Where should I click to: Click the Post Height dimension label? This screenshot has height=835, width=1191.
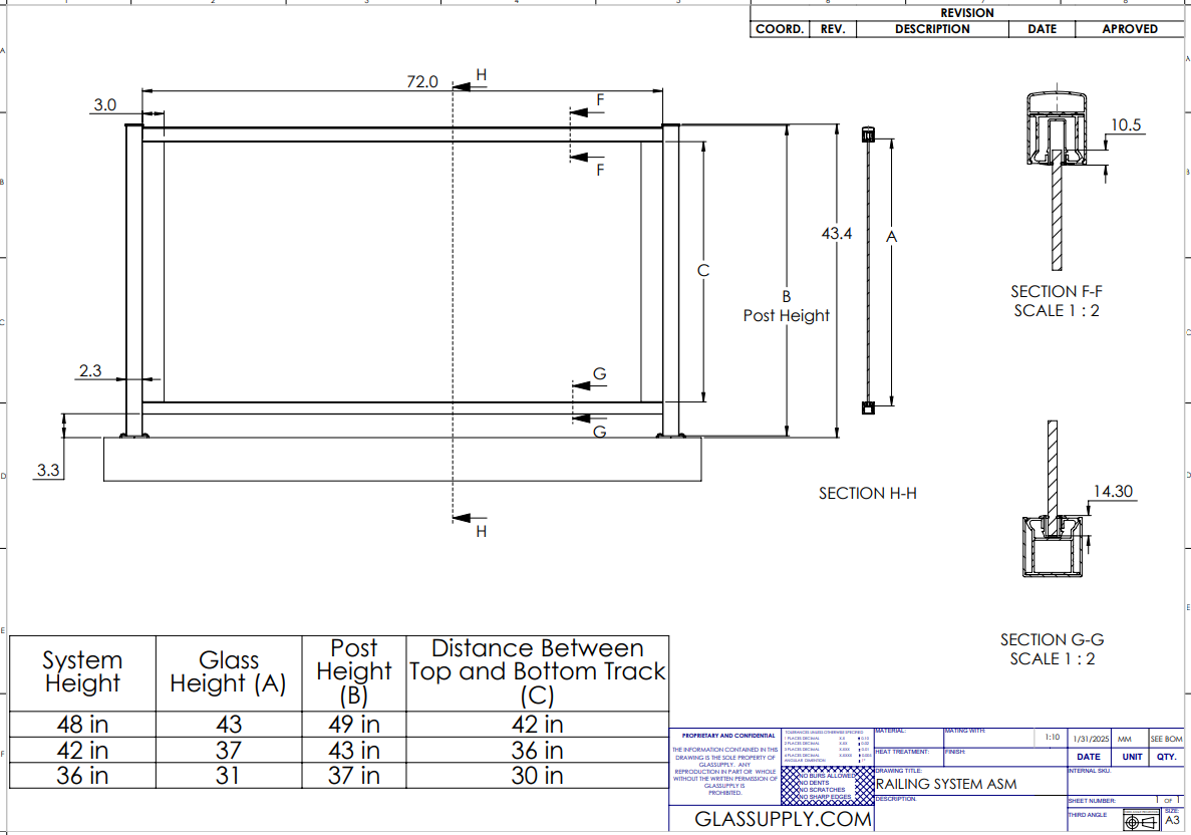[786, 315]
